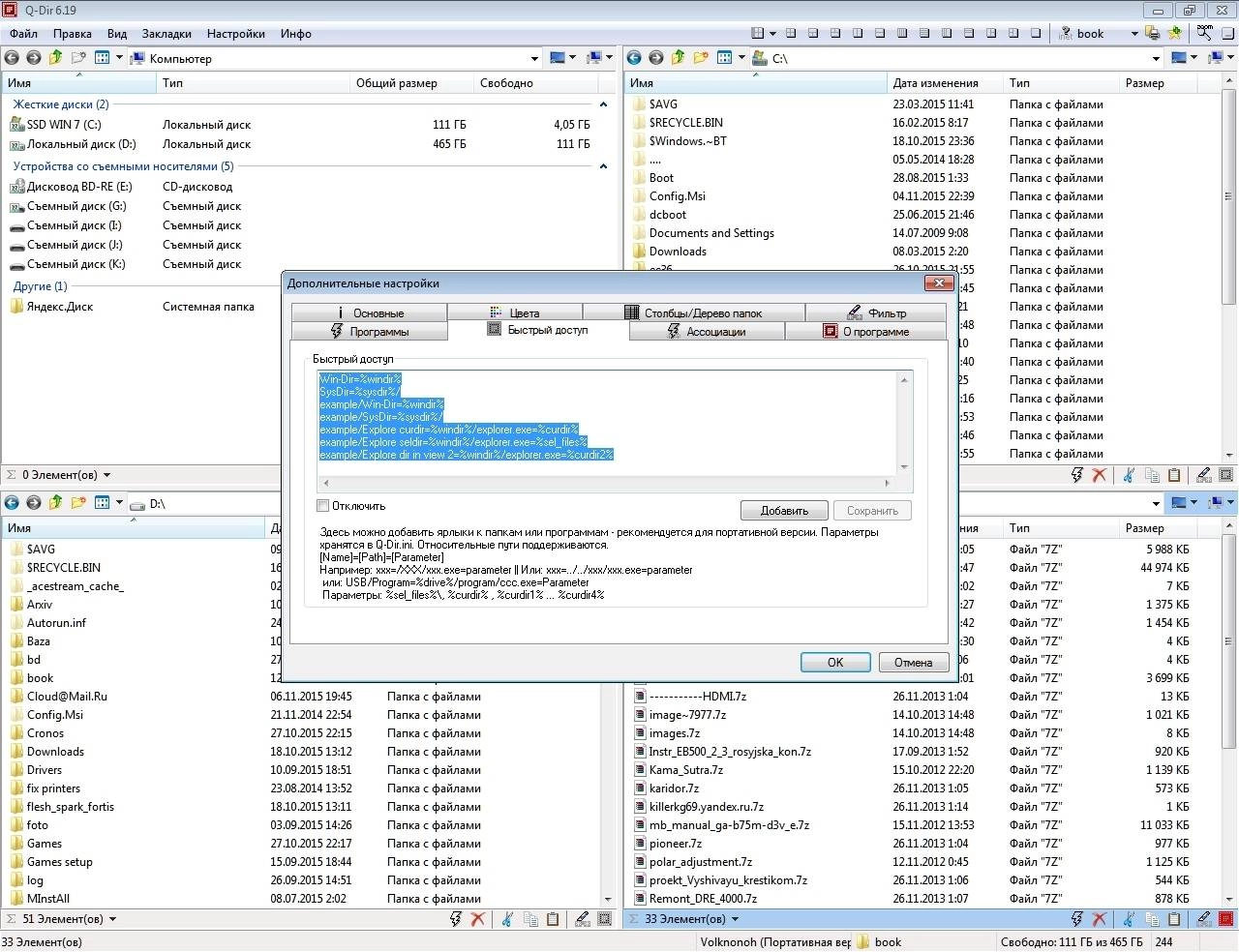Check the Отключить checkbox
1239x952 pixels.
[323, 506]
